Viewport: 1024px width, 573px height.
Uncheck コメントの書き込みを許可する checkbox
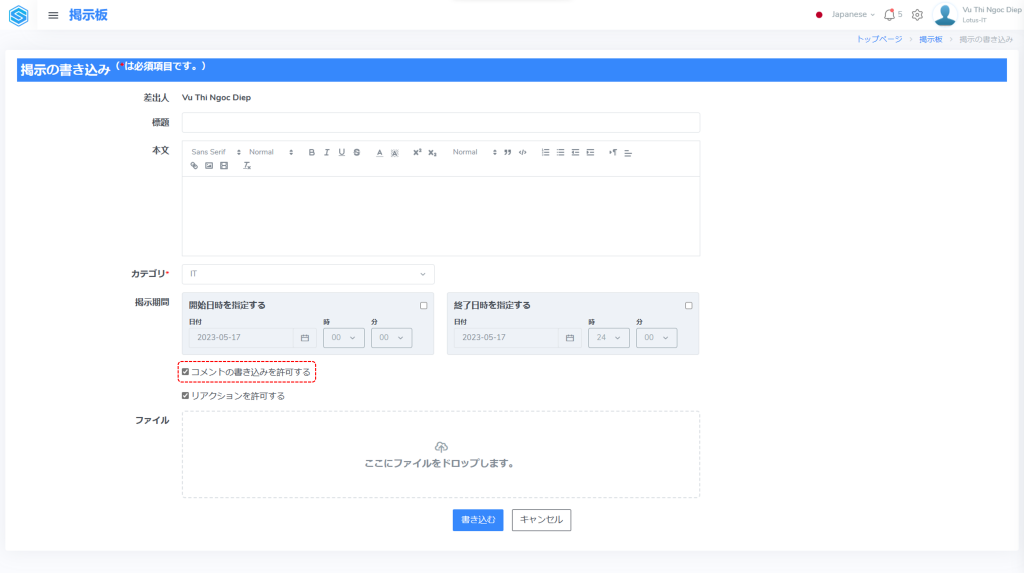click(186, 372)
